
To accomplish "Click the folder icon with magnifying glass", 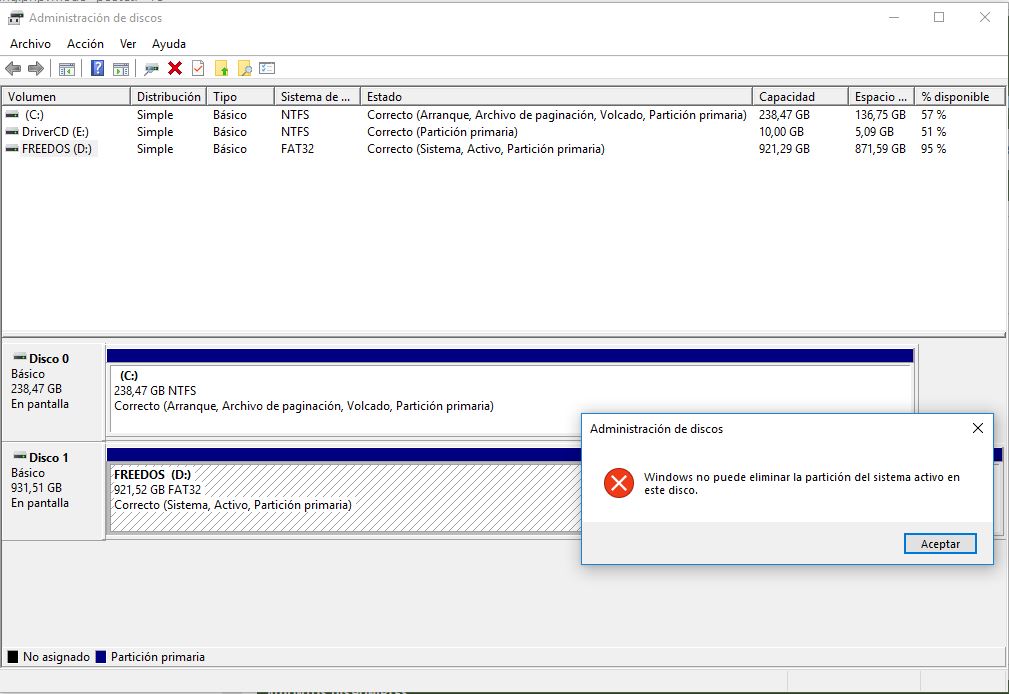I will pos(244,69).
